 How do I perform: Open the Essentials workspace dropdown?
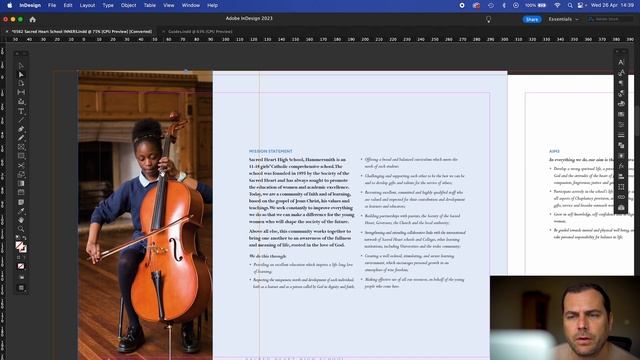click(x=563, y=19)
